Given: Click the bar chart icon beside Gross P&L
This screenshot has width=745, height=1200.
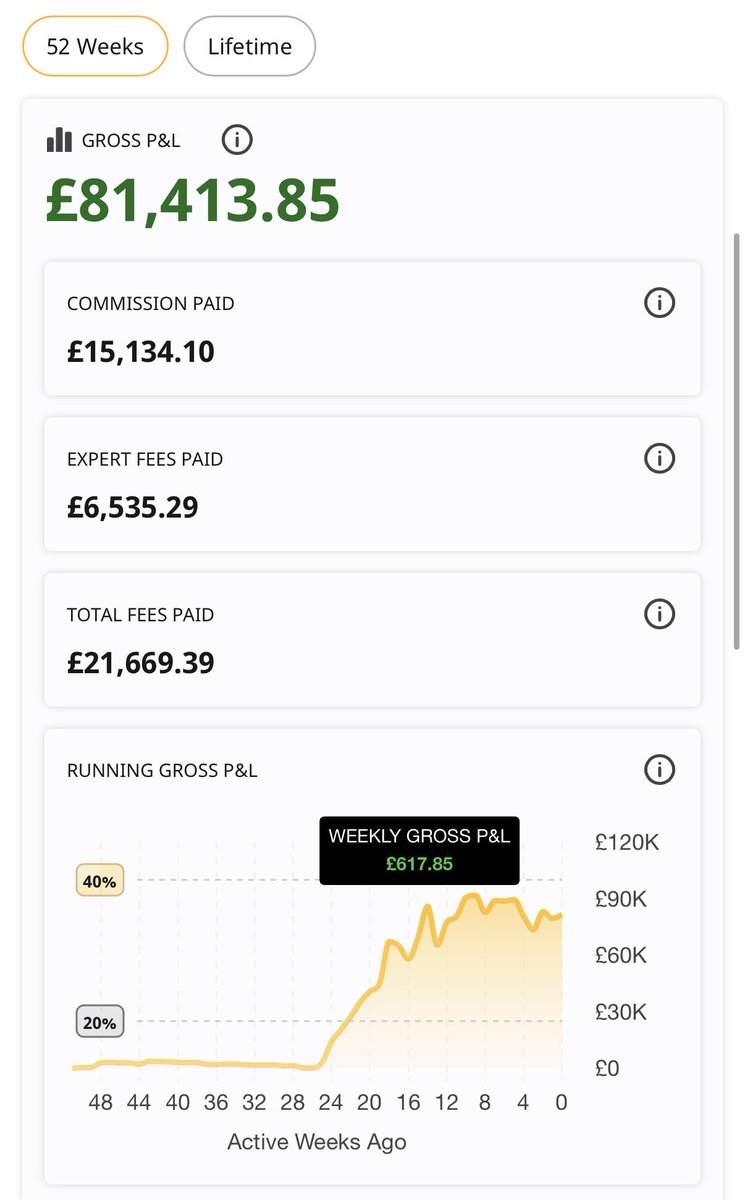Looking at the screenshot, I should click(x=59, y=140).
